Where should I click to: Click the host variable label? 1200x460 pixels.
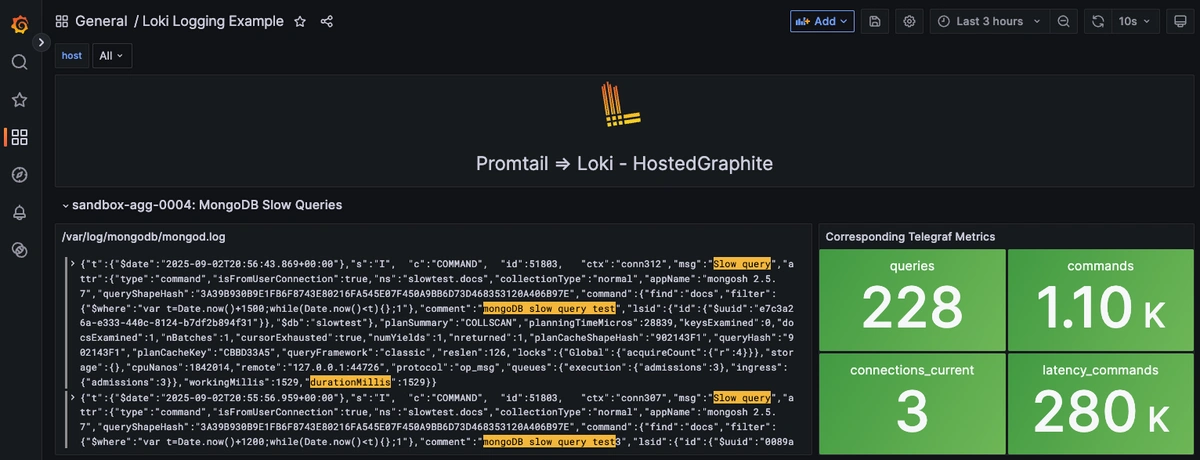coord(72,56)
